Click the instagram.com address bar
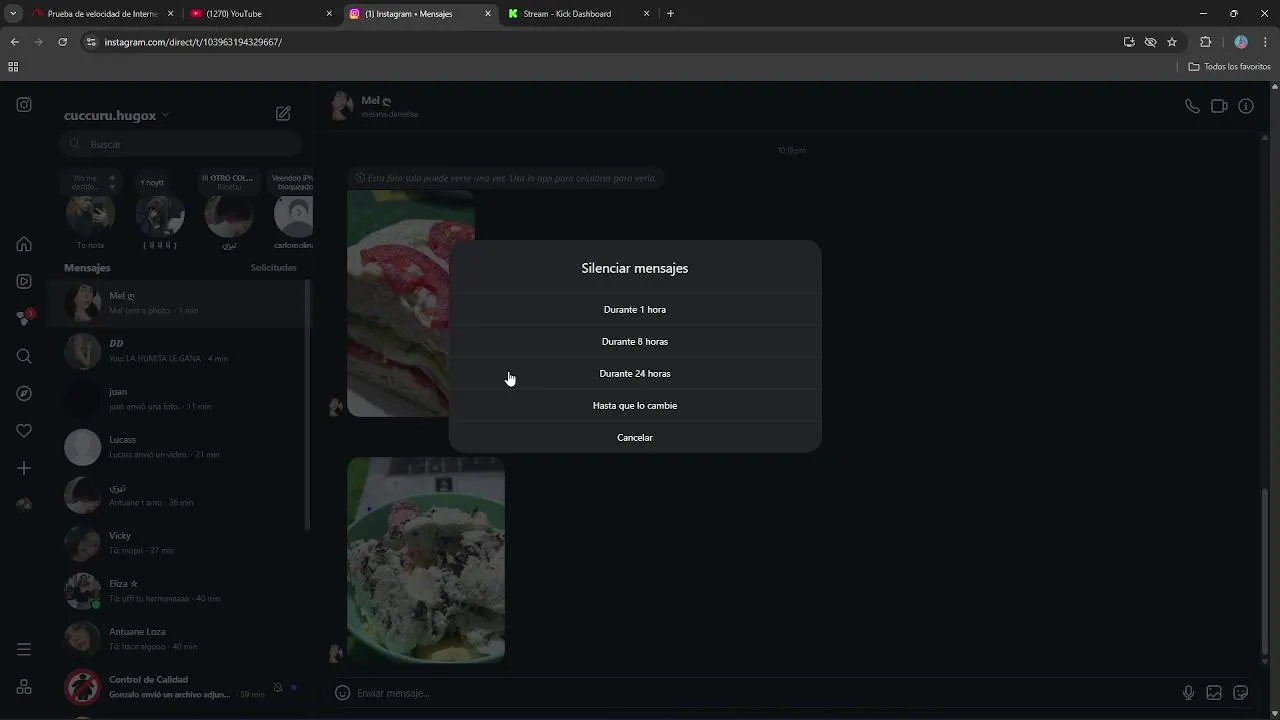The height and width of the screenshot is (720, 1280). [x=600, y=42]
